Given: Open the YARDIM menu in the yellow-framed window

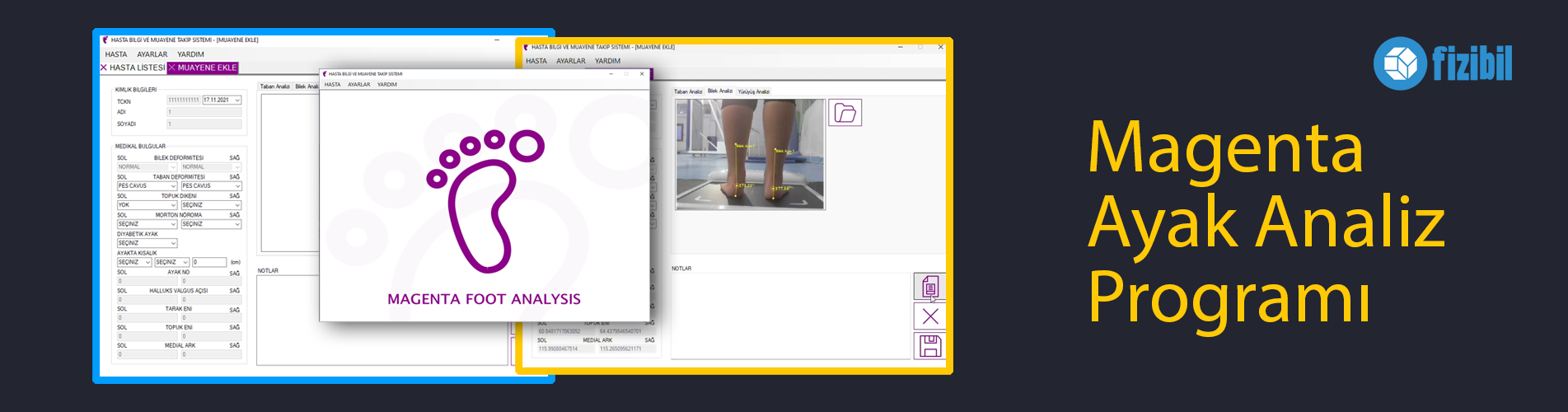Looking at the screenshot, I should (607, 61).
